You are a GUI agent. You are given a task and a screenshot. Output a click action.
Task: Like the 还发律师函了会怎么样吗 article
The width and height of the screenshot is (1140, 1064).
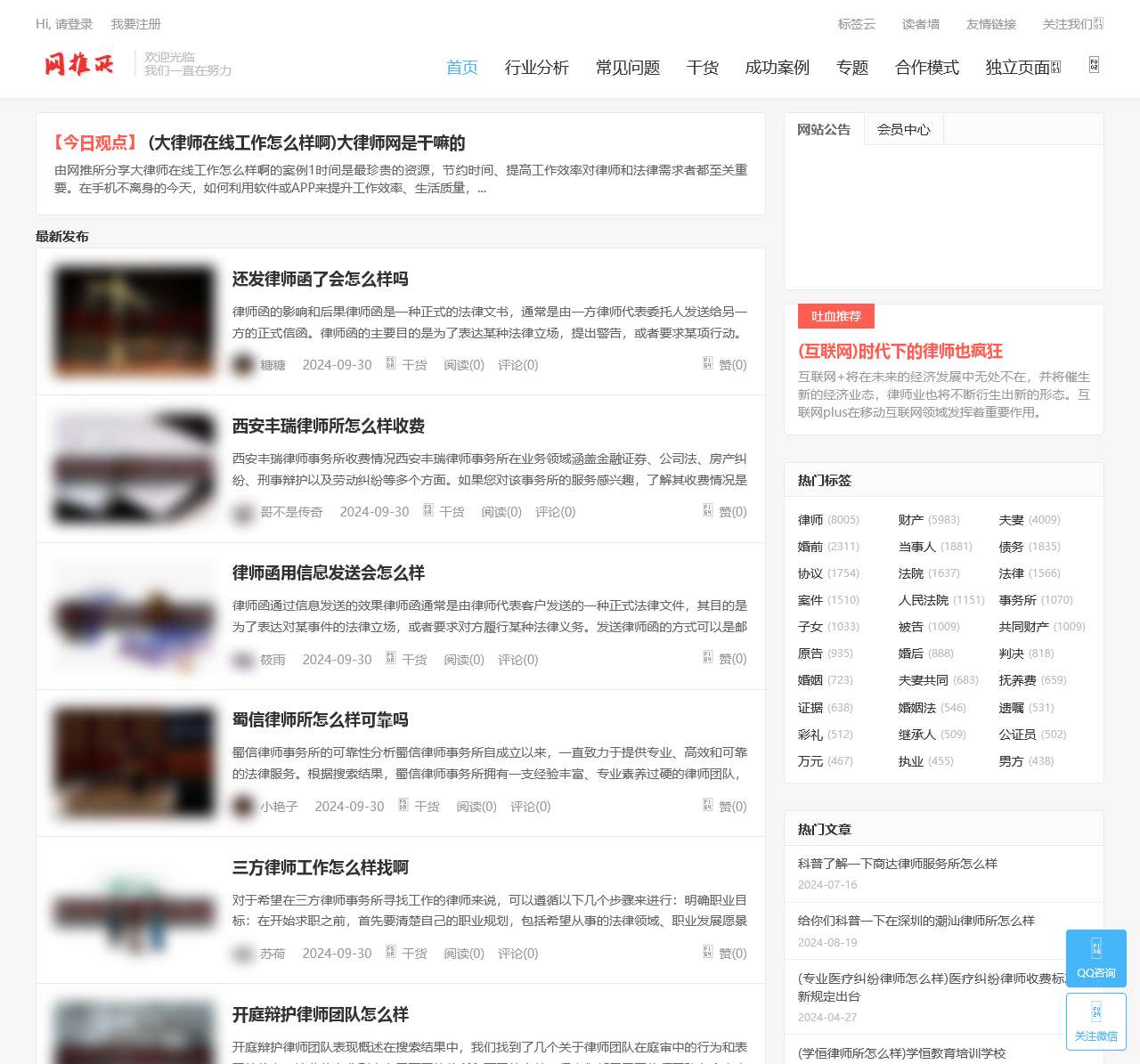[725, 364]
